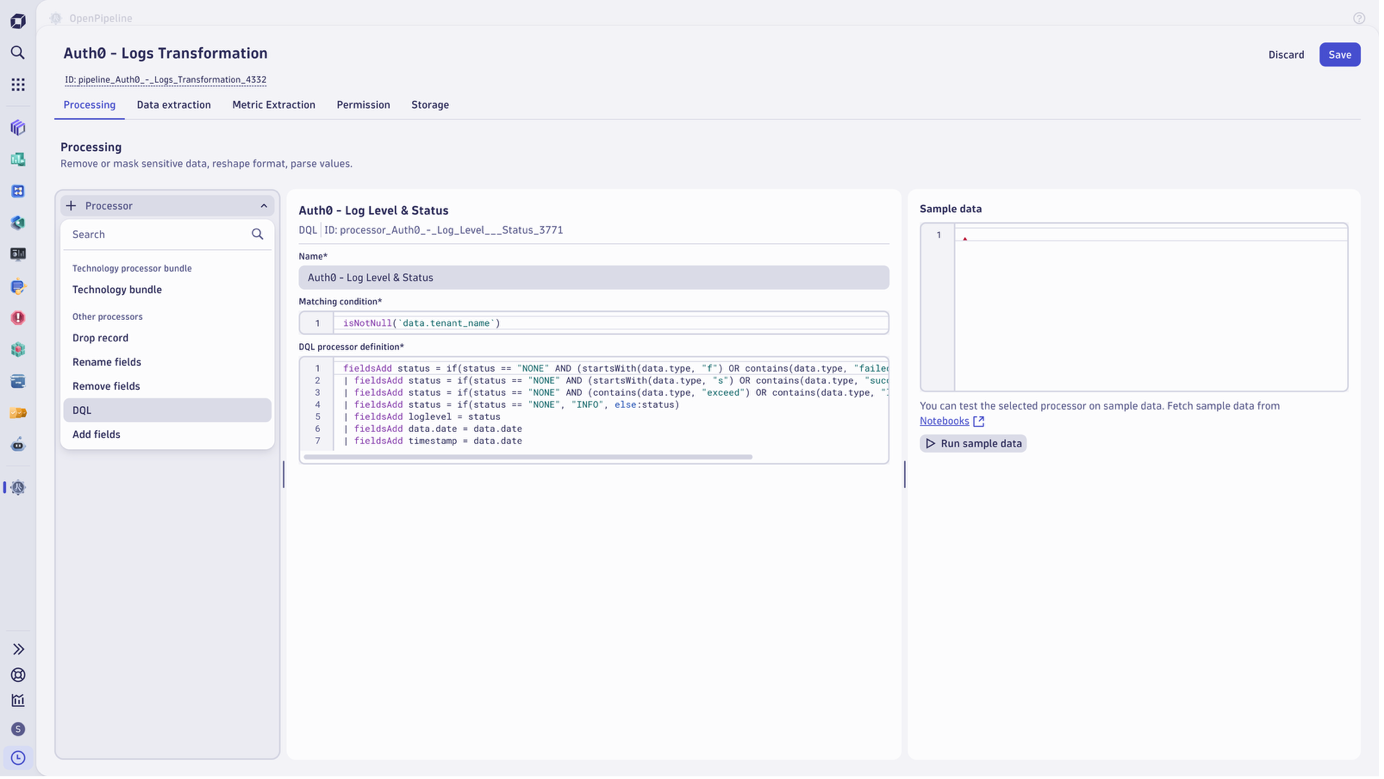1384x779 pixels.
Task: Open recent items via the clock icon
Action: tap(17, 758)
